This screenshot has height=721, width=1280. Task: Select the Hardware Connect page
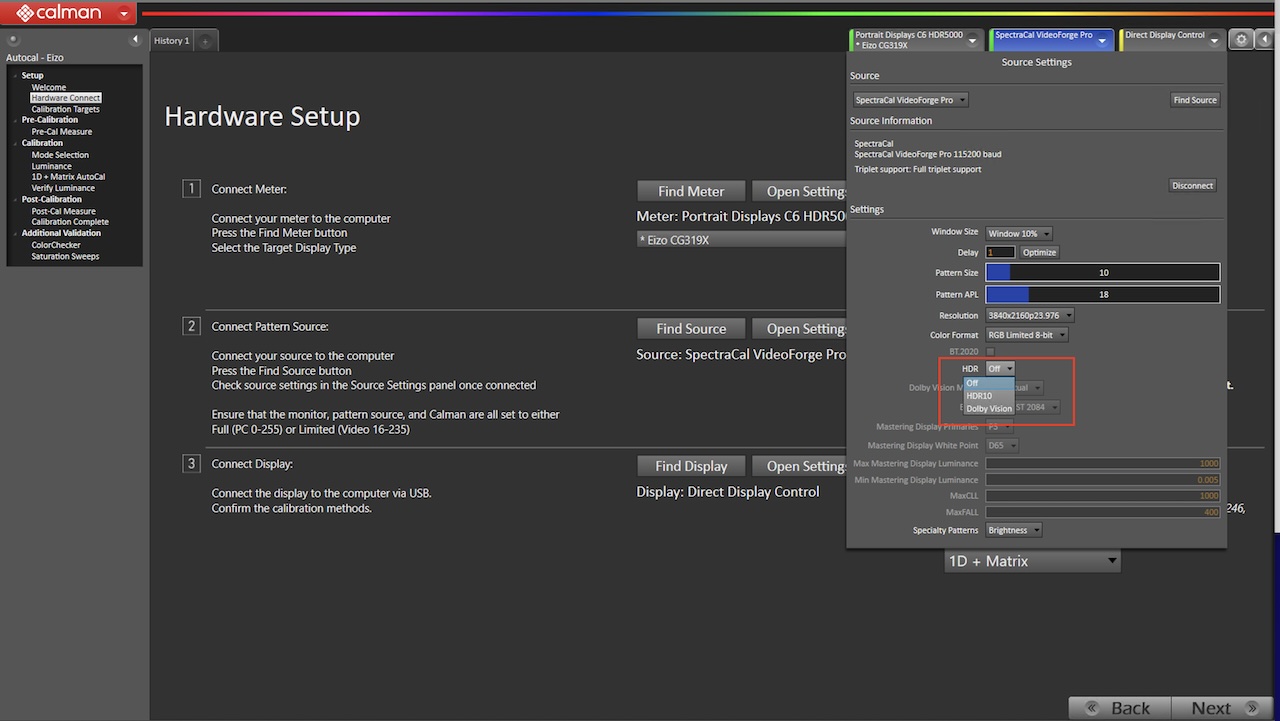(66, 98)
